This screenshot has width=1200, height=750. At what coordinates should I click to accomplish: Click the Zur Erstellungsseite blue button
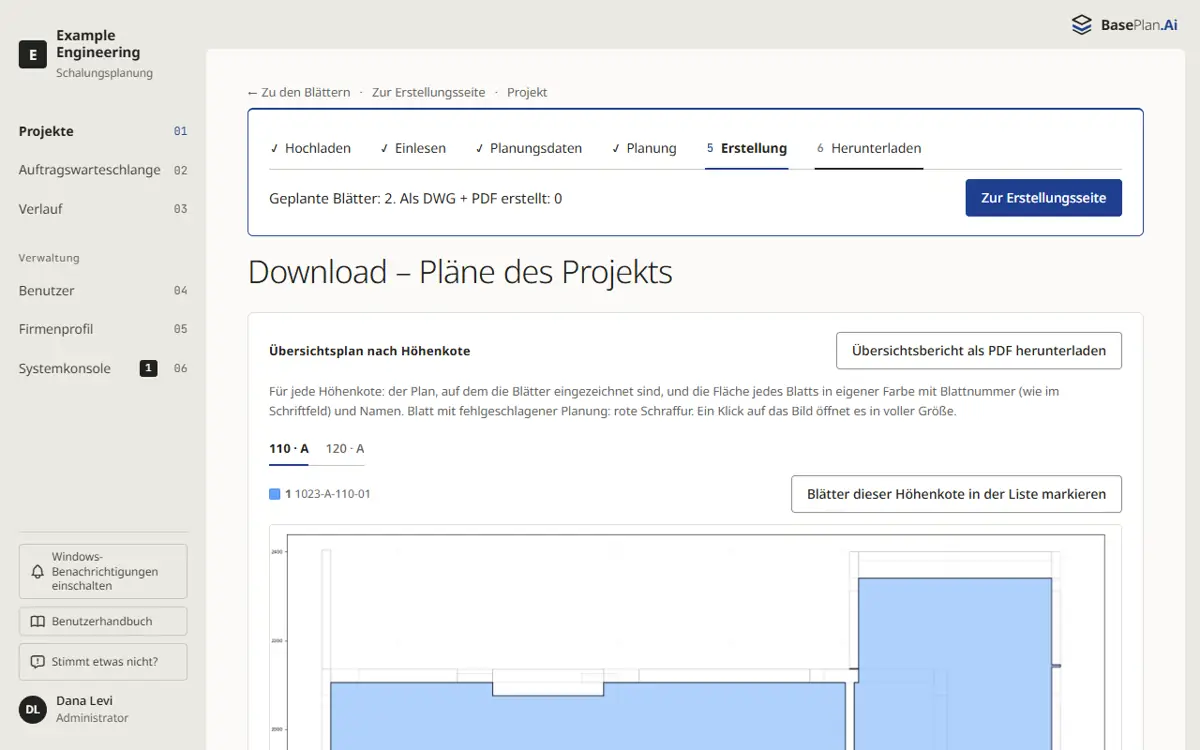click(x=1043, y=198)
